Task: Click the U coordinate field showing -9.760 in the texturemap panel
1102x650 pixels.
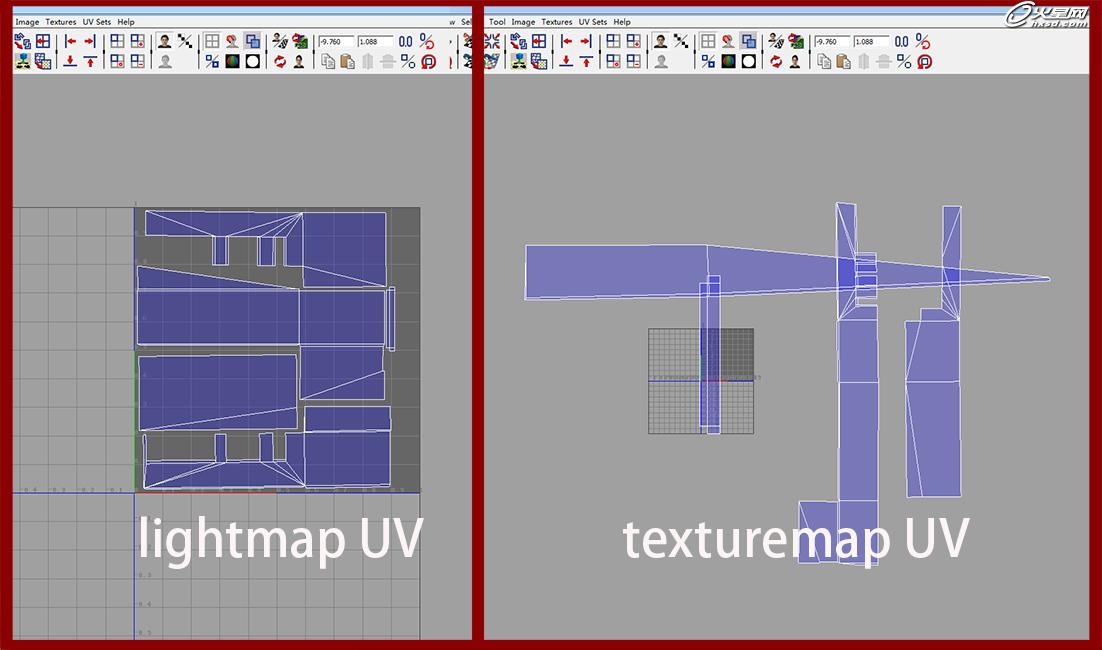Action: [832, 41]
